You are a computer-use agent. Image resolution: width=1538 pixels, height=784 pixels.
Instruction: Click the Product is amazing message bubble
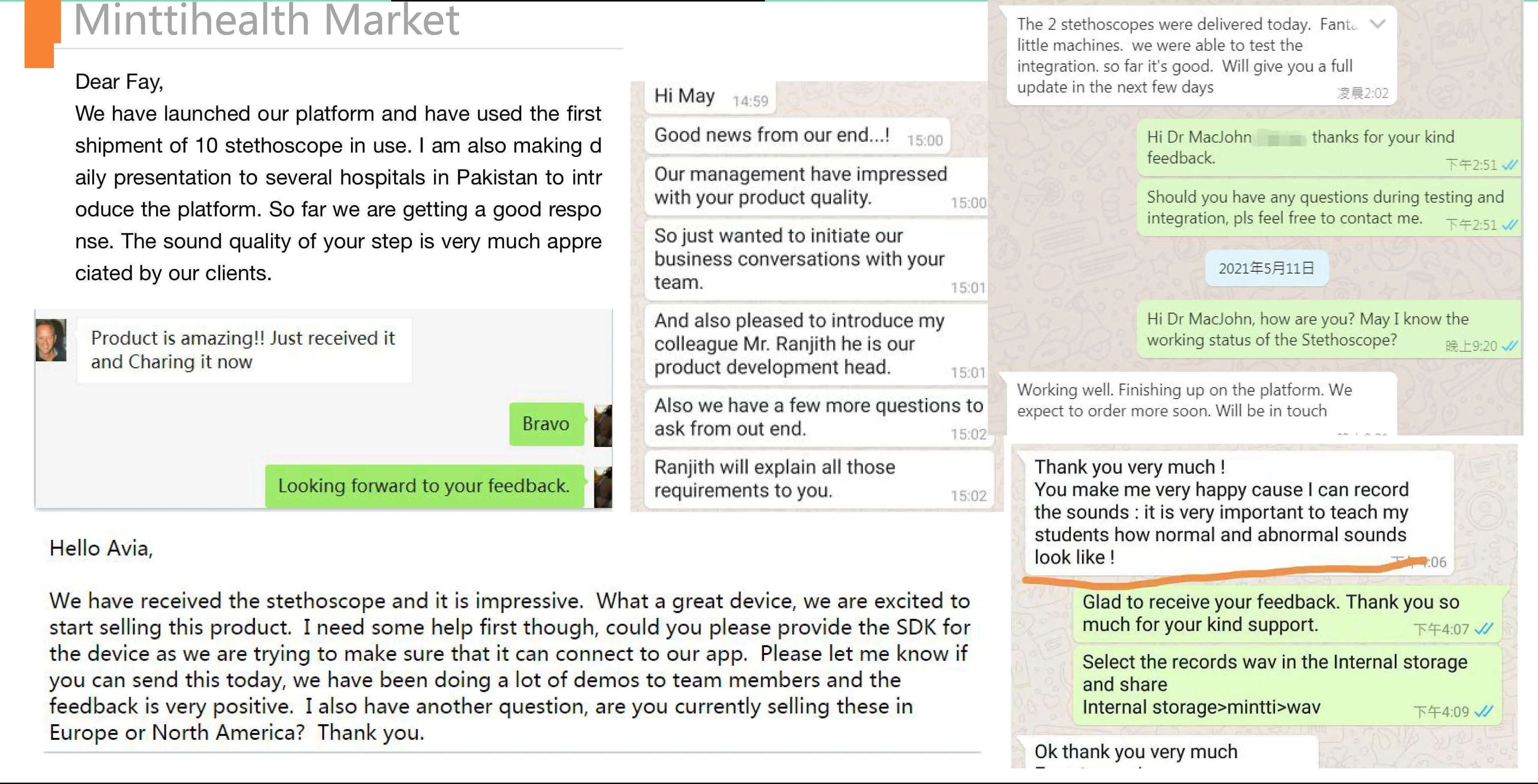pos(244,350)
